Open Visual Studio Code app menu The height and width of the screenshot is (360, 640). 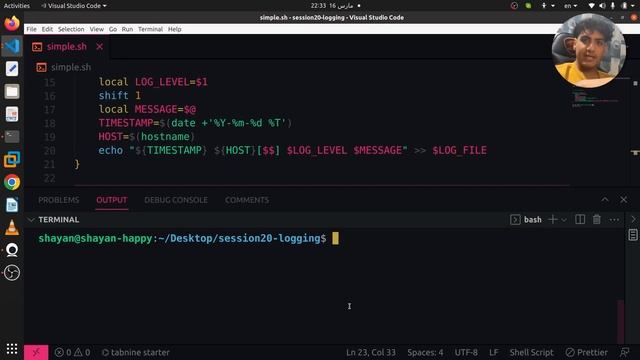pyautogui.click(x=74, y=6)
